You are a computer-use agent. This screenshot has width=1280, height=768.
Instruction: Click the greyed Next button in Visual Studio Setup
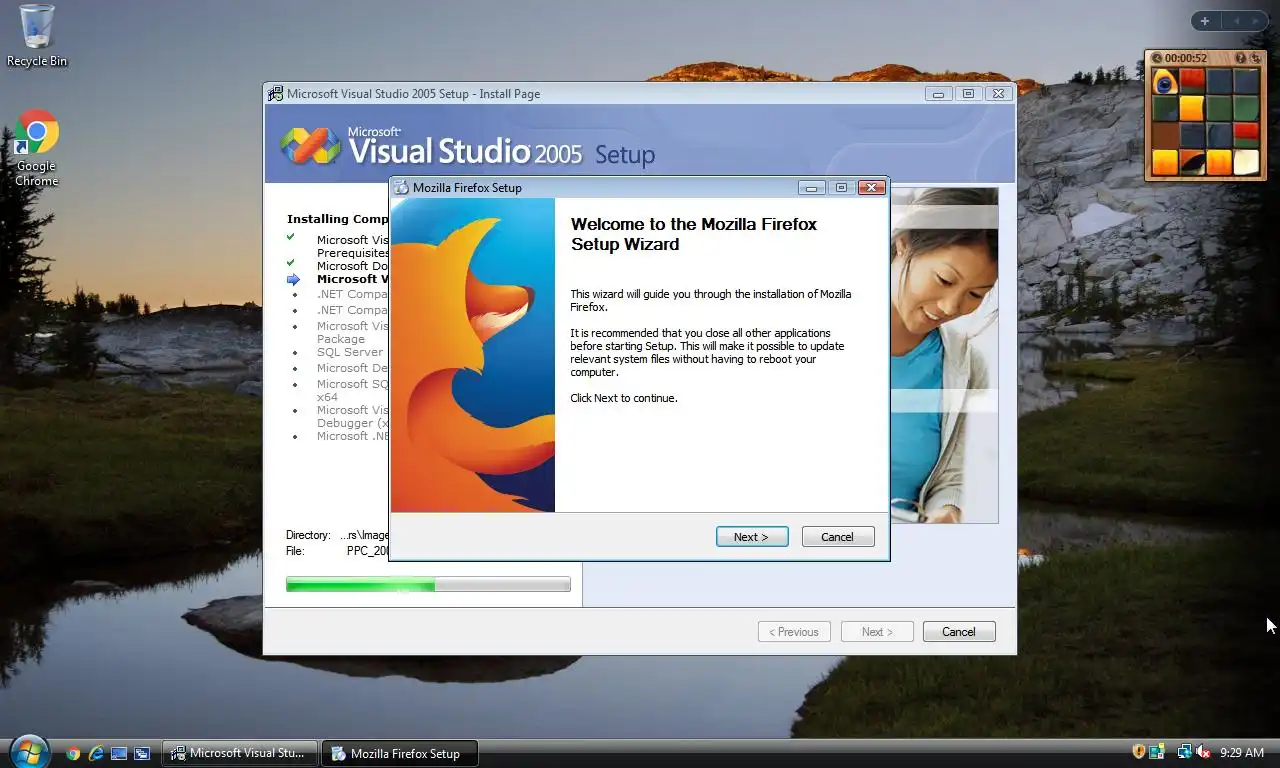pos(877,632)
